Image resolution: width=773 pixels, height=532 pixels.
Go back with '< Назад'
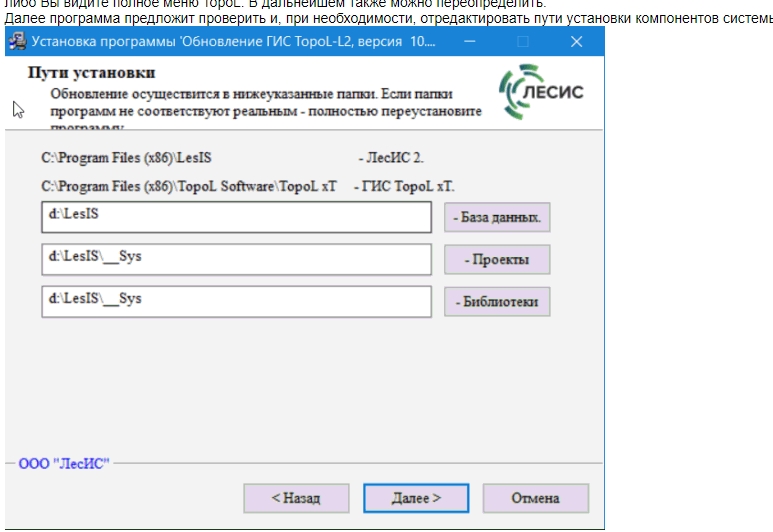coord(296,498)
